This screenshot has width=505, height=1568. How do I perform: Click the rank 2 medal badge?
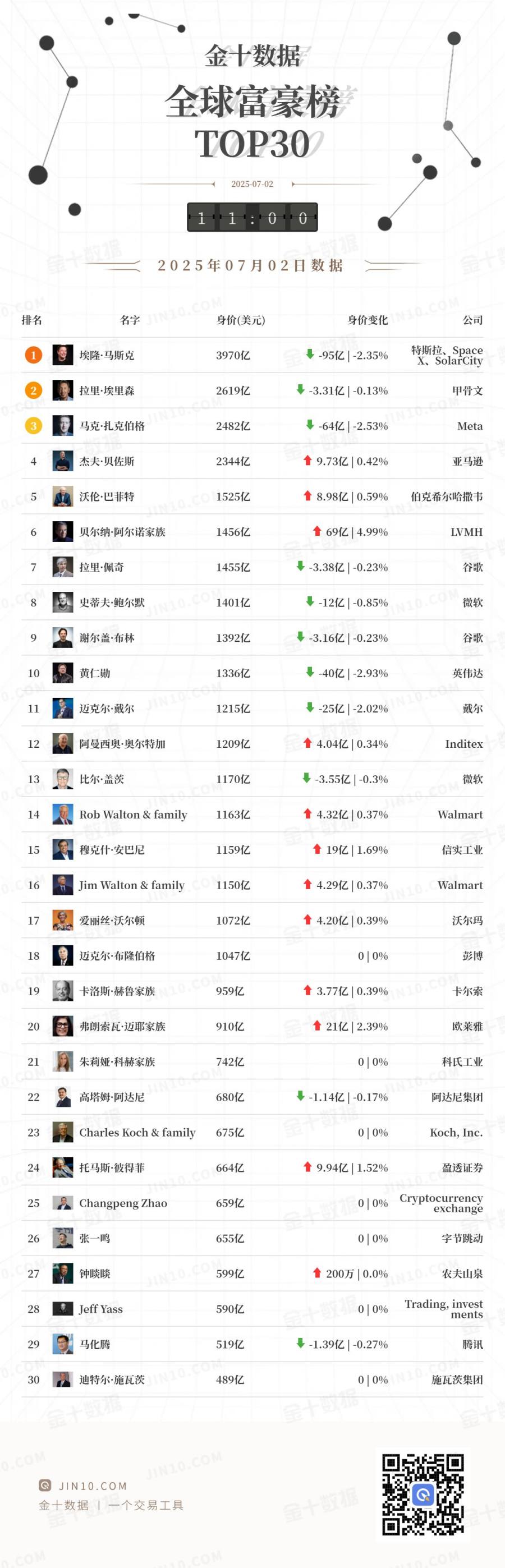click(x=34, y=390)
